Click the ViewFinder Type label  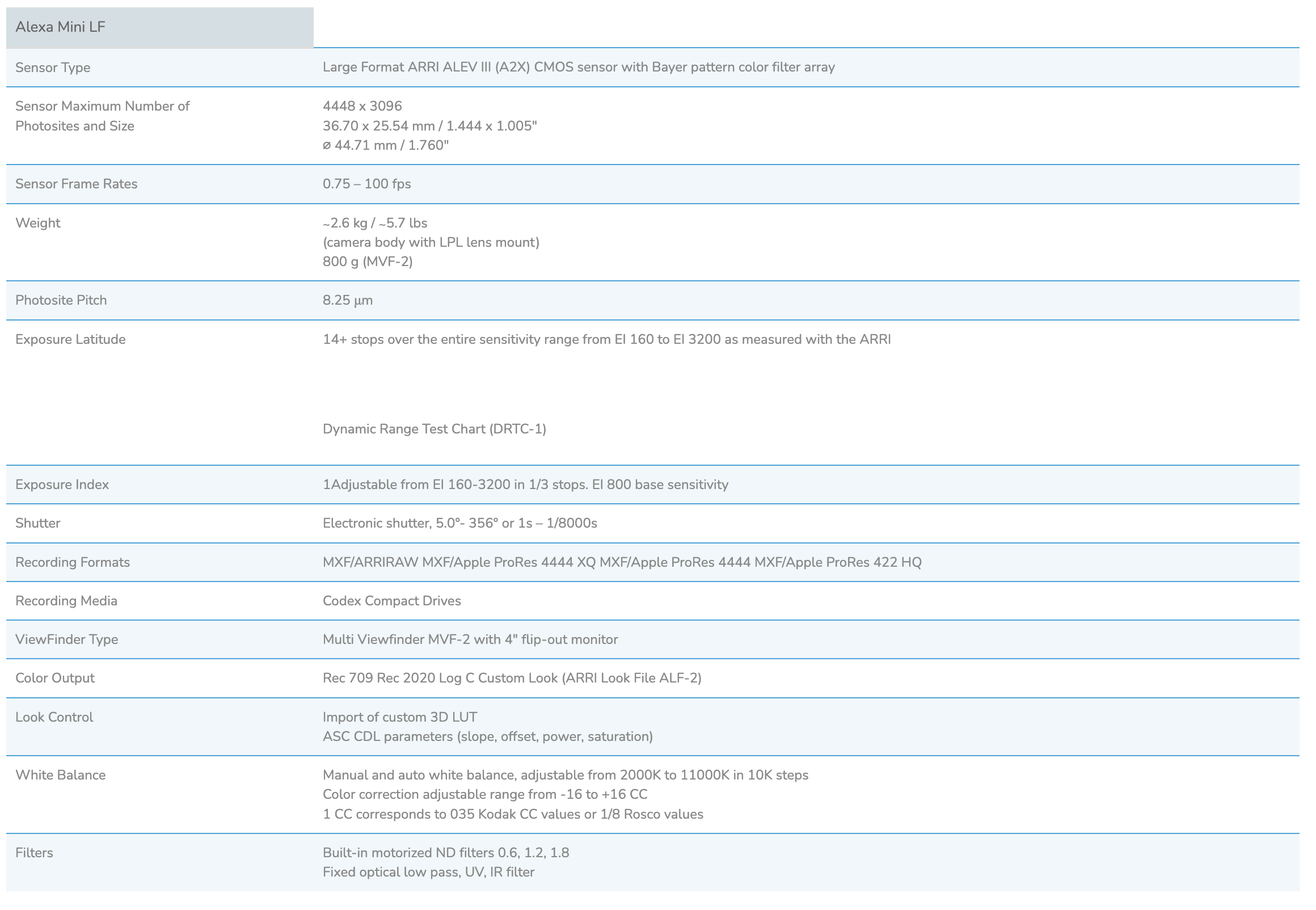click(67, 639)
